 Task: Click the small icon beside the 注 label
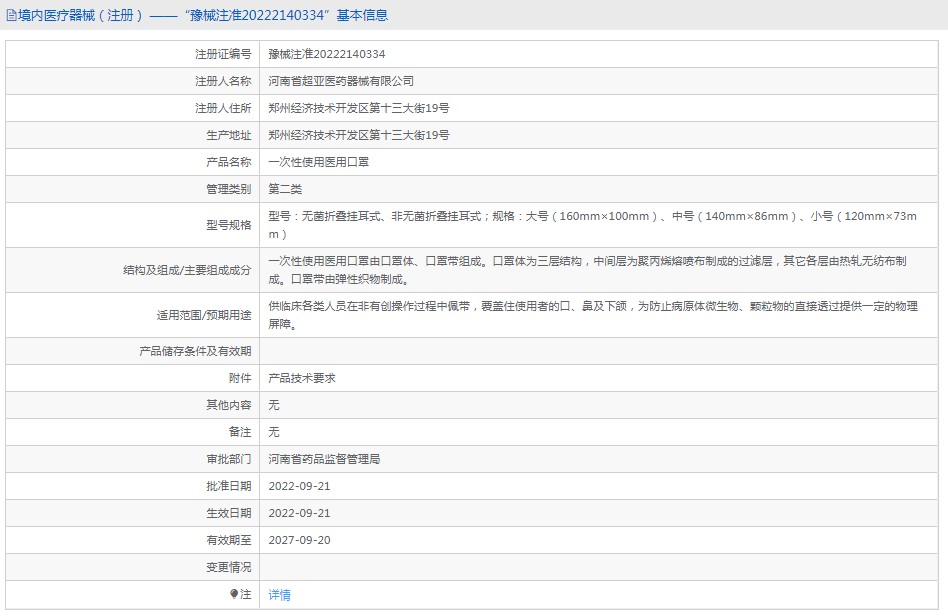(234, 594)
